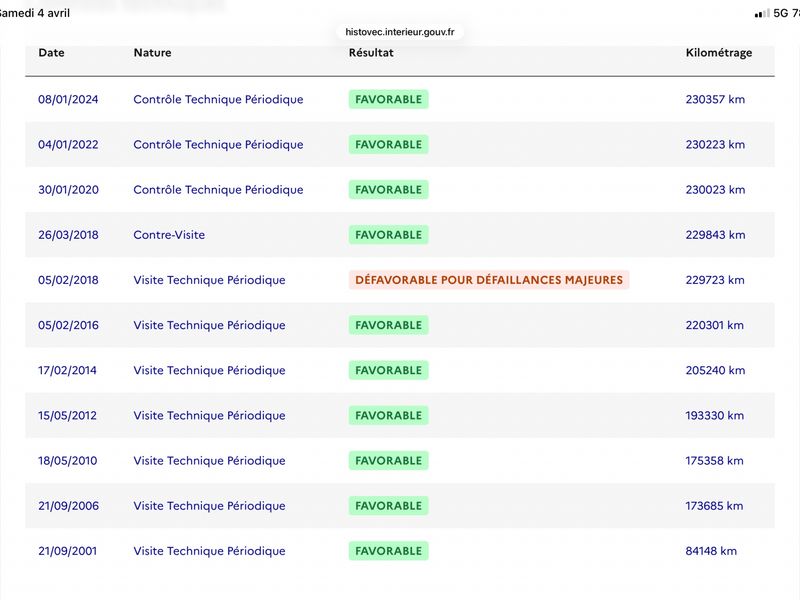The image size is (800, 600).
Task: Select the 229723 km mileage value
Action: point(715,280)
